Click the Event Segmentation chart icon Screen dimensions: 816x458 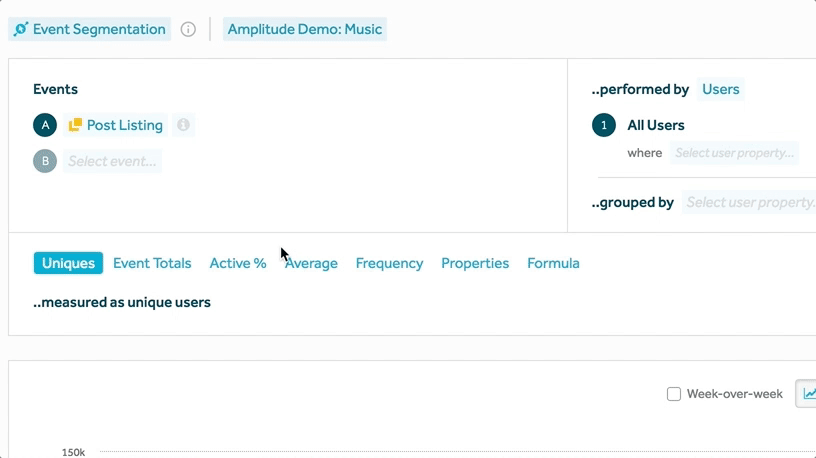click(21, 29)
